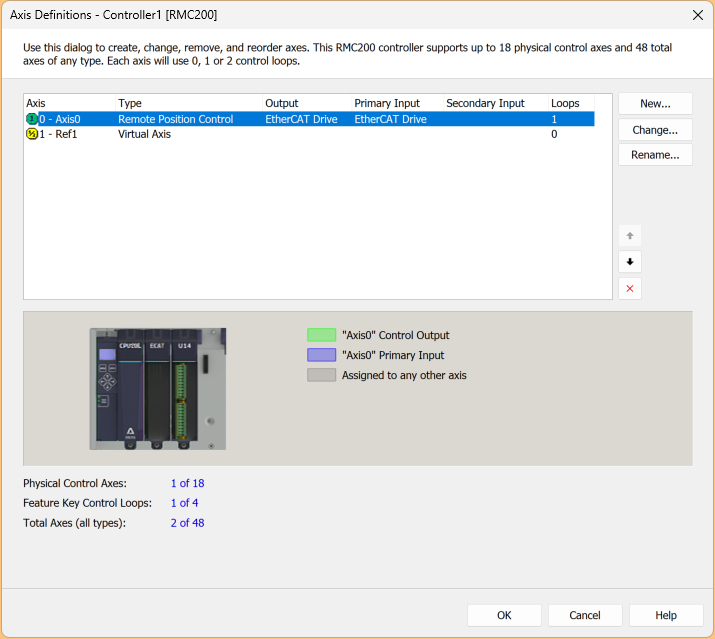715x639 pixels.
Task: Select the 0 - Axis0 row
Action: click(x=310, y=119)
